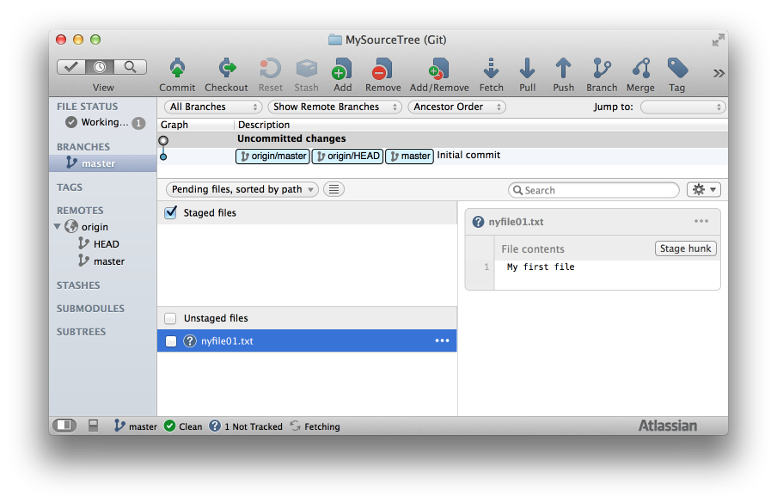Switch to the File Status checkmark view
Screen dimensions: 777x503
(71, 67)
